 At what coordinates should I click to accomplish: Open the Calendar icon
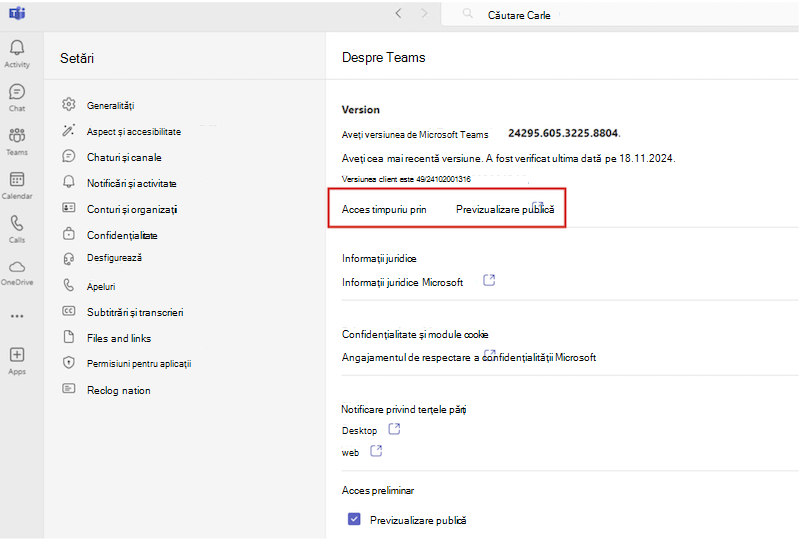(17, 179)
